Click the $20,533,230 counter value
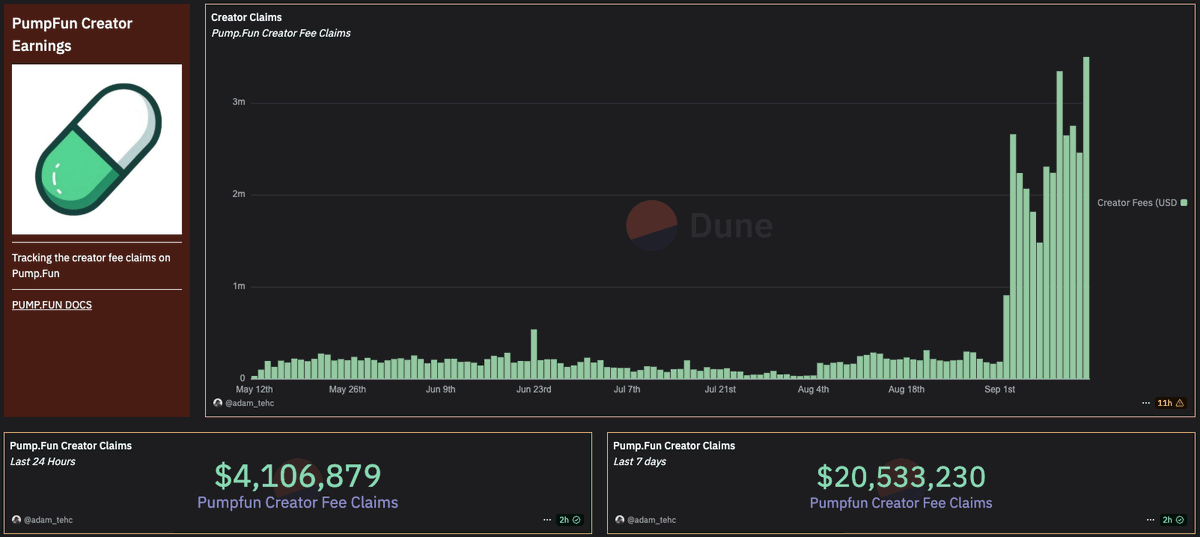 pyautogui.click(x=901, y=476)
